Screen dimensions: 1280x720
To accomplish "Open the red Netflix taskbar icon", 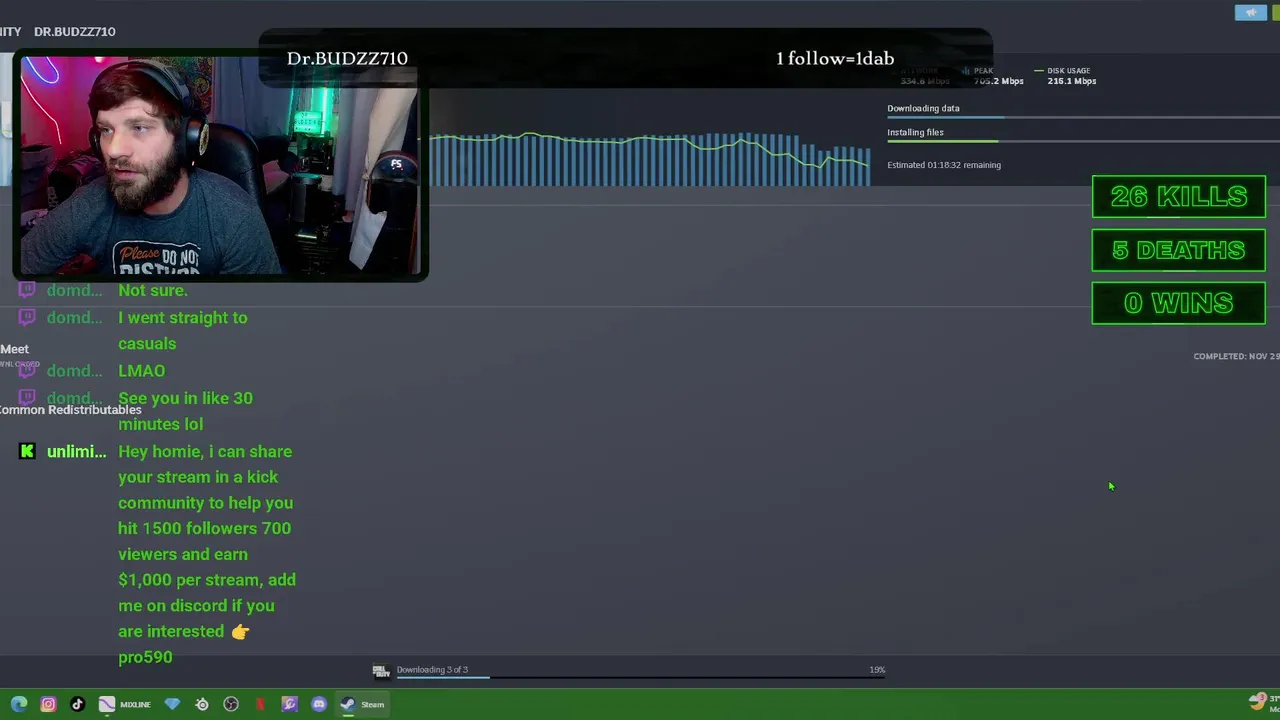I will 260,704.
